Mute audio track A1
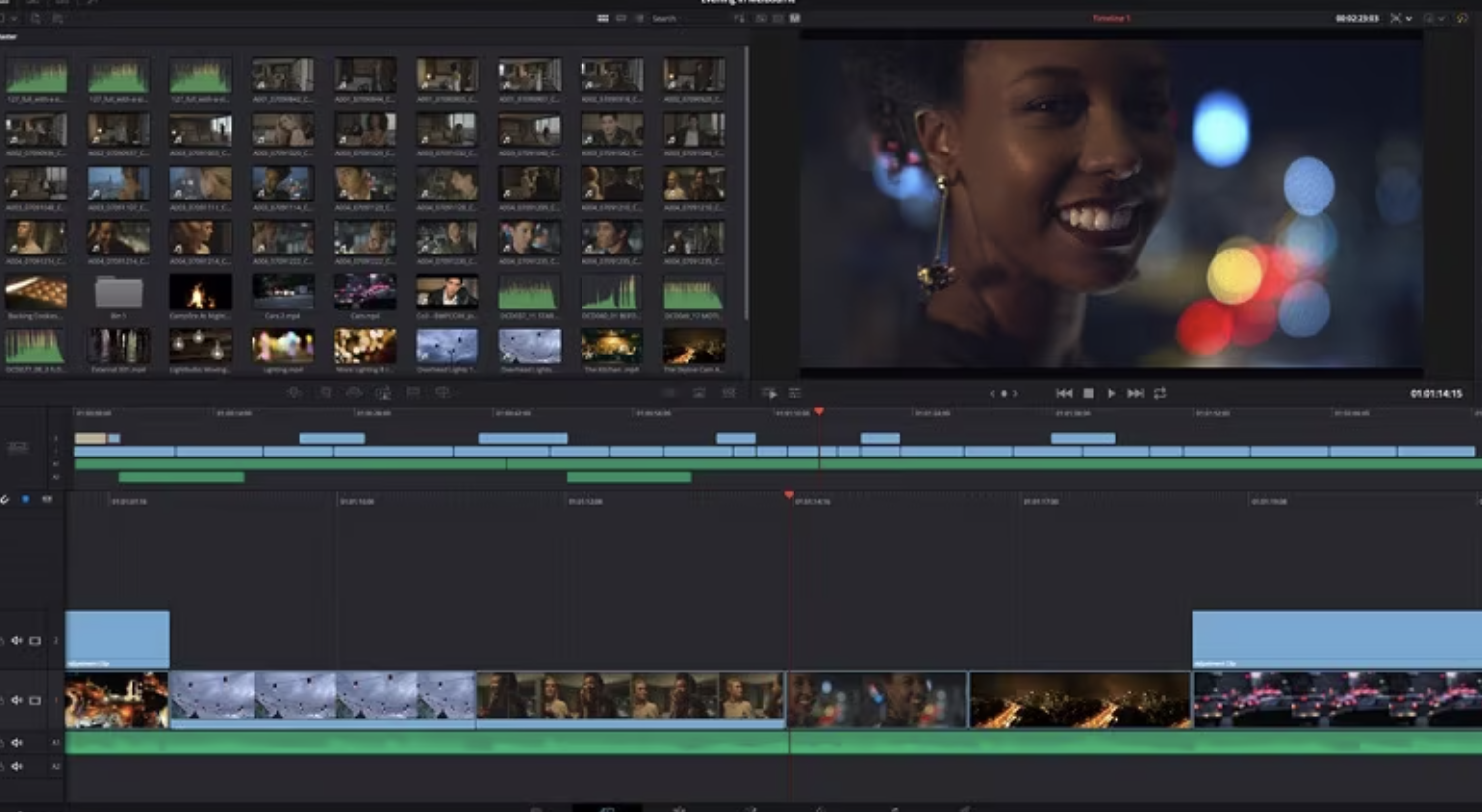 16,742
